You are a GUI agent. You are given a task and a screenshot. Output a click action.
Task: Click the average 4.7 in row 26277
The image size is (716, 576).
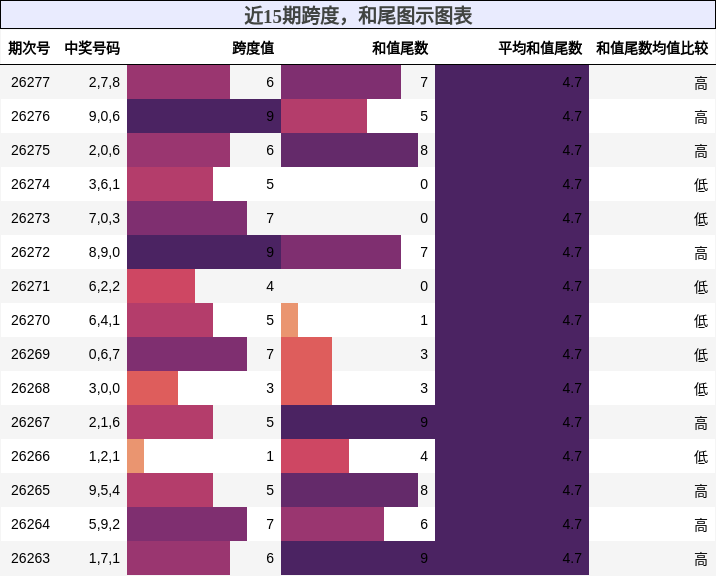point(572,82)
